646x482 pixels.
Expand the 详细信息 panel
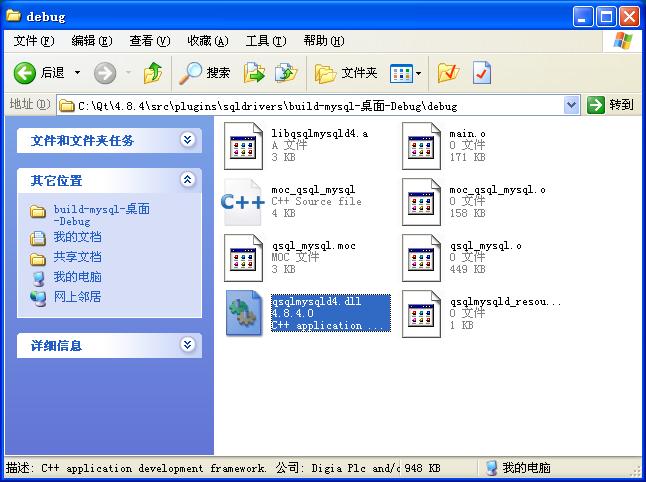pos(187,344)
